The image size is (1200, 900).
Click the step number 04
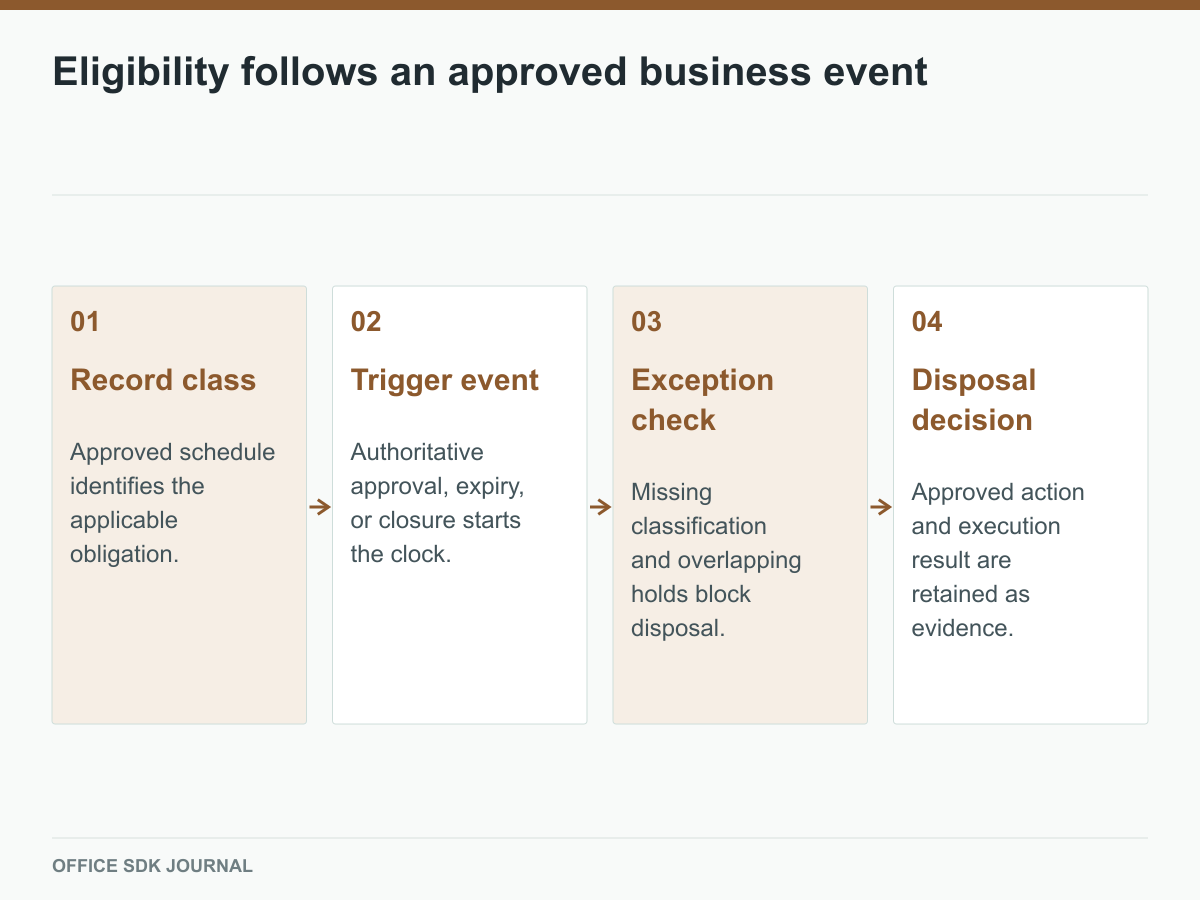click(927, 321)
